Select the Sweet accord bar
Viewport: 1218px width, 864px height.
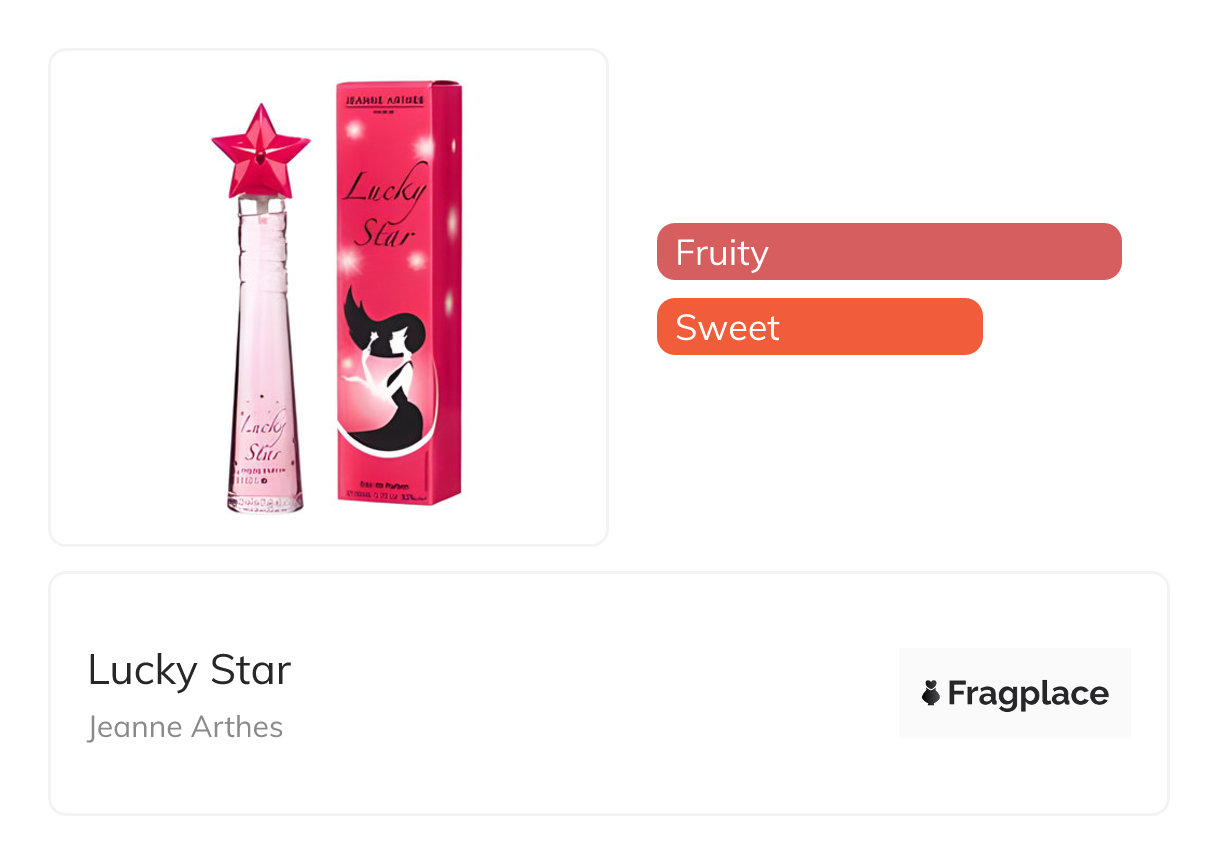[x=819, y=327]
